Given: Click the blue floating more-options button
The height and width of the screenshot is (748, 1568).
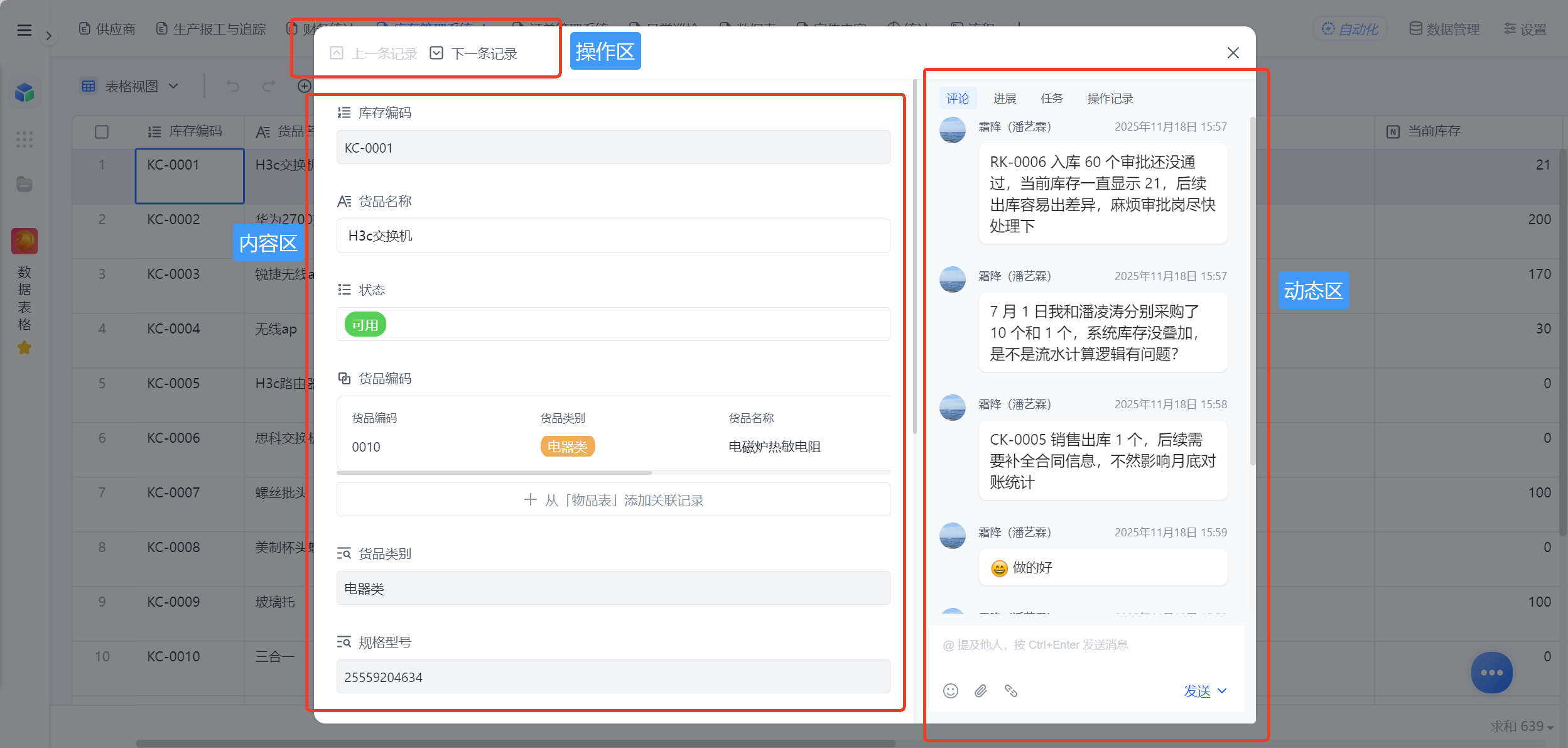Looking at the screenshot, I should pos(1491,673).
